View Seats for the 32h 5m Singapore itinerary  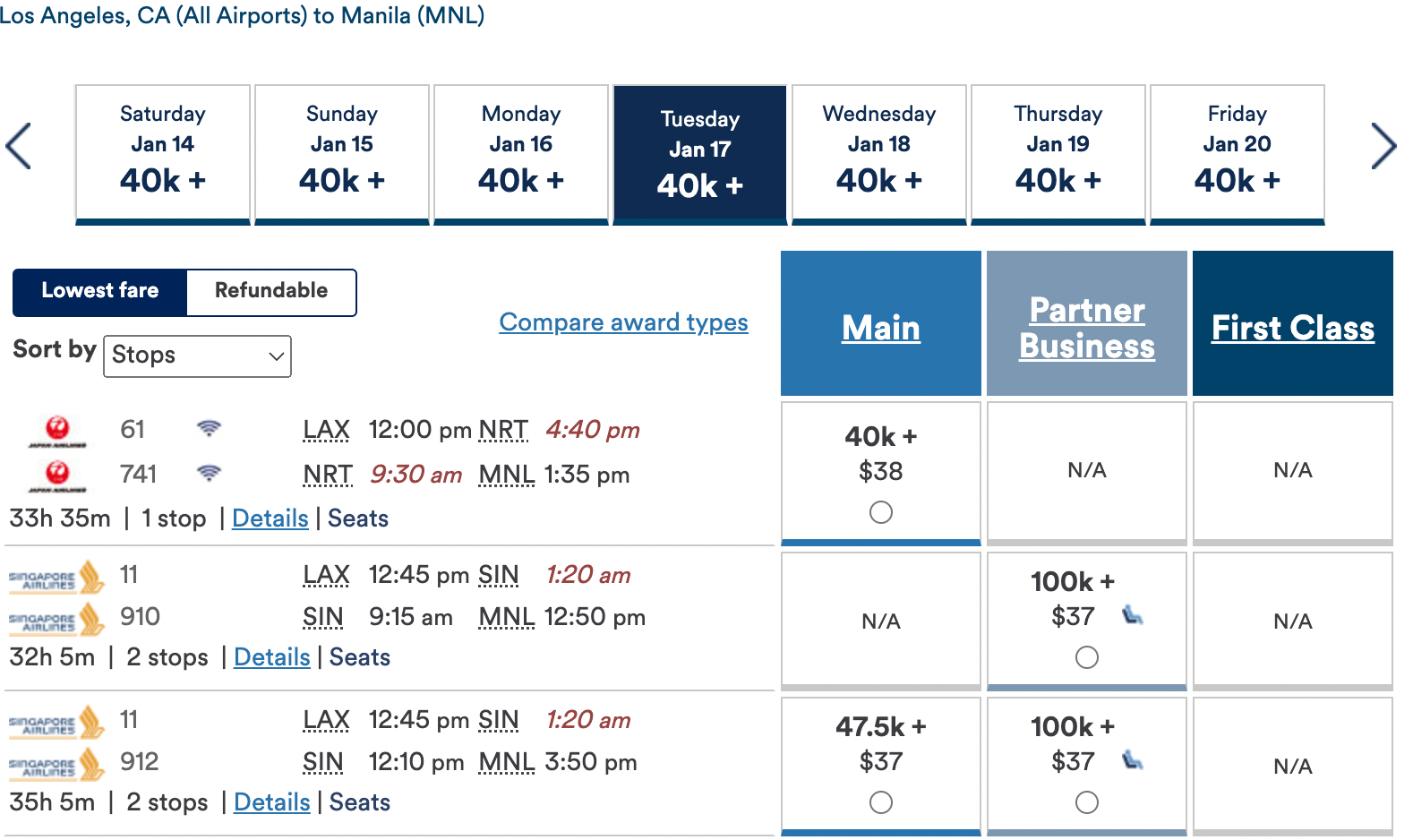[358, 657]
